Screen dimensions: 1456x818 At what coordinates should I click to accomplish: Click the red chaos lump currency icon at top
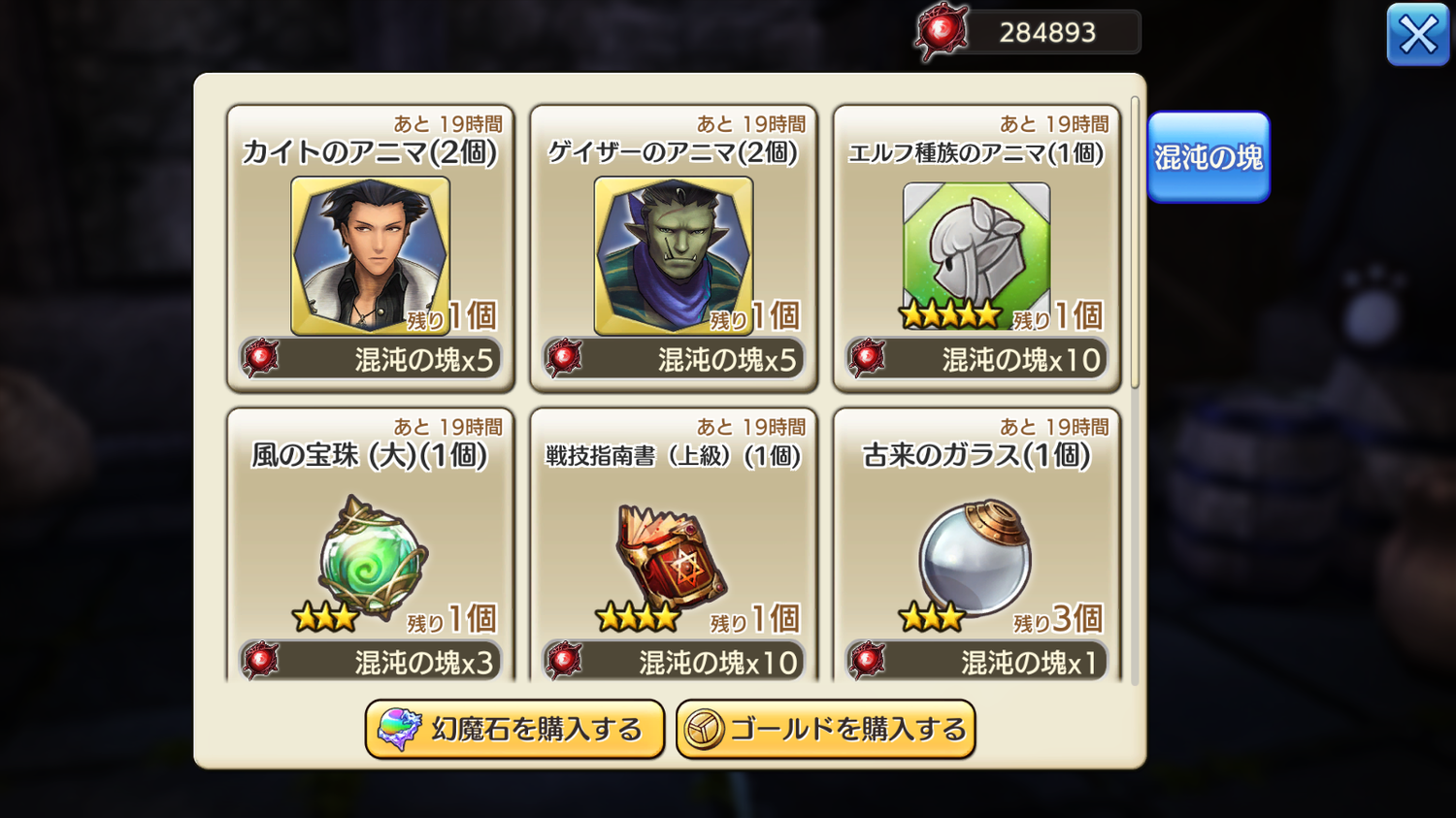941,32
